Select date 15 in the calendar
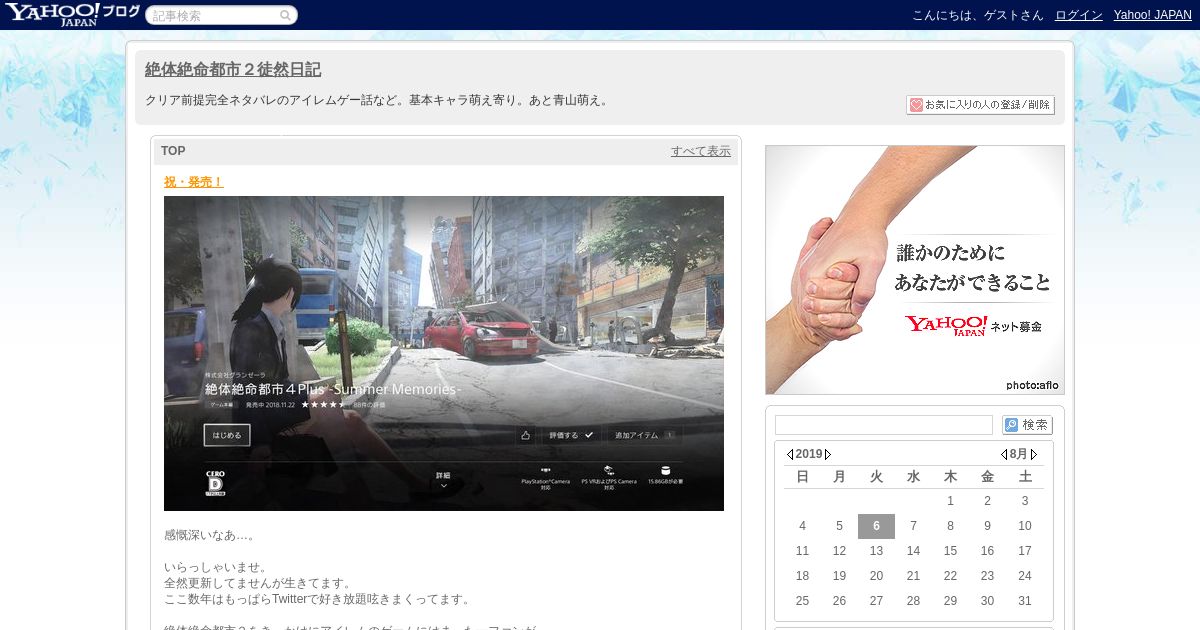The image size is (1200, 630). tap(950, 551)
